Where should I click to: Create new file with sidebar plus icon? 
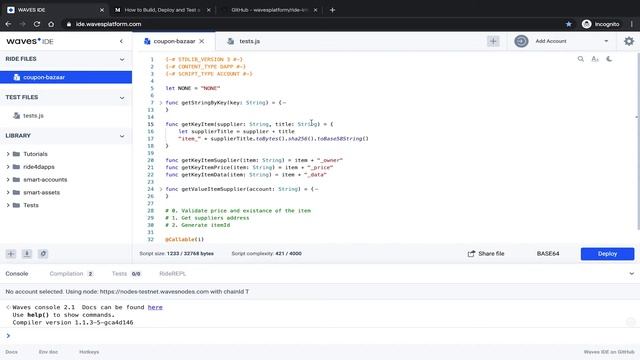click(11, 254)
